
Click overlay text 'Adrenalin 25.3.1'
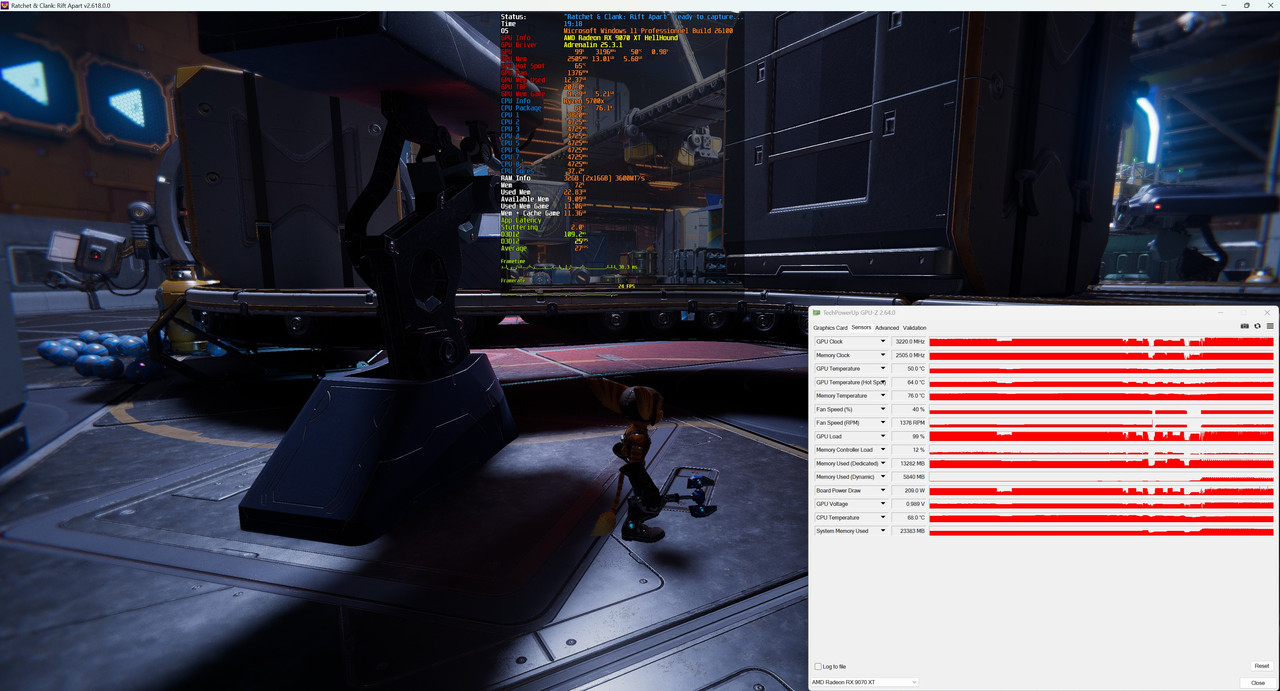(594, 45)
